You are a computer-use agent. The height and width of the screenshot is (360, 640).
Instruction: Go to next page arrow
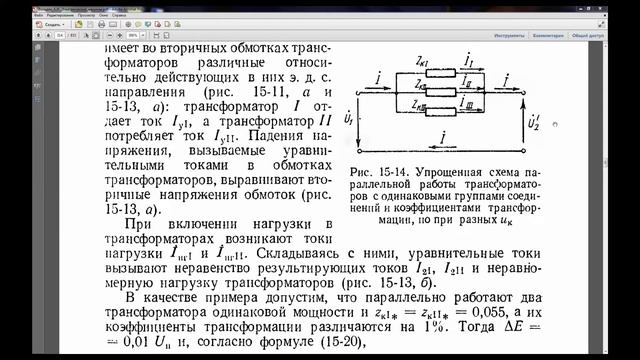[49, 36]
